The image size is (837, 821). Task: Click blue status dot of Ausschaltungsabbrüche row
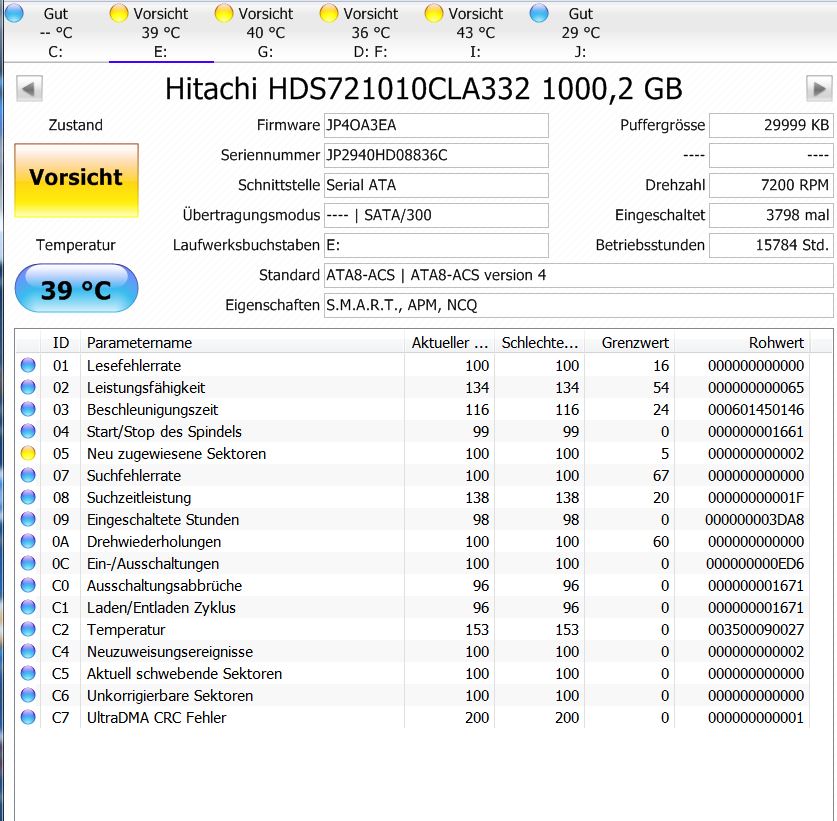point(28,585)
